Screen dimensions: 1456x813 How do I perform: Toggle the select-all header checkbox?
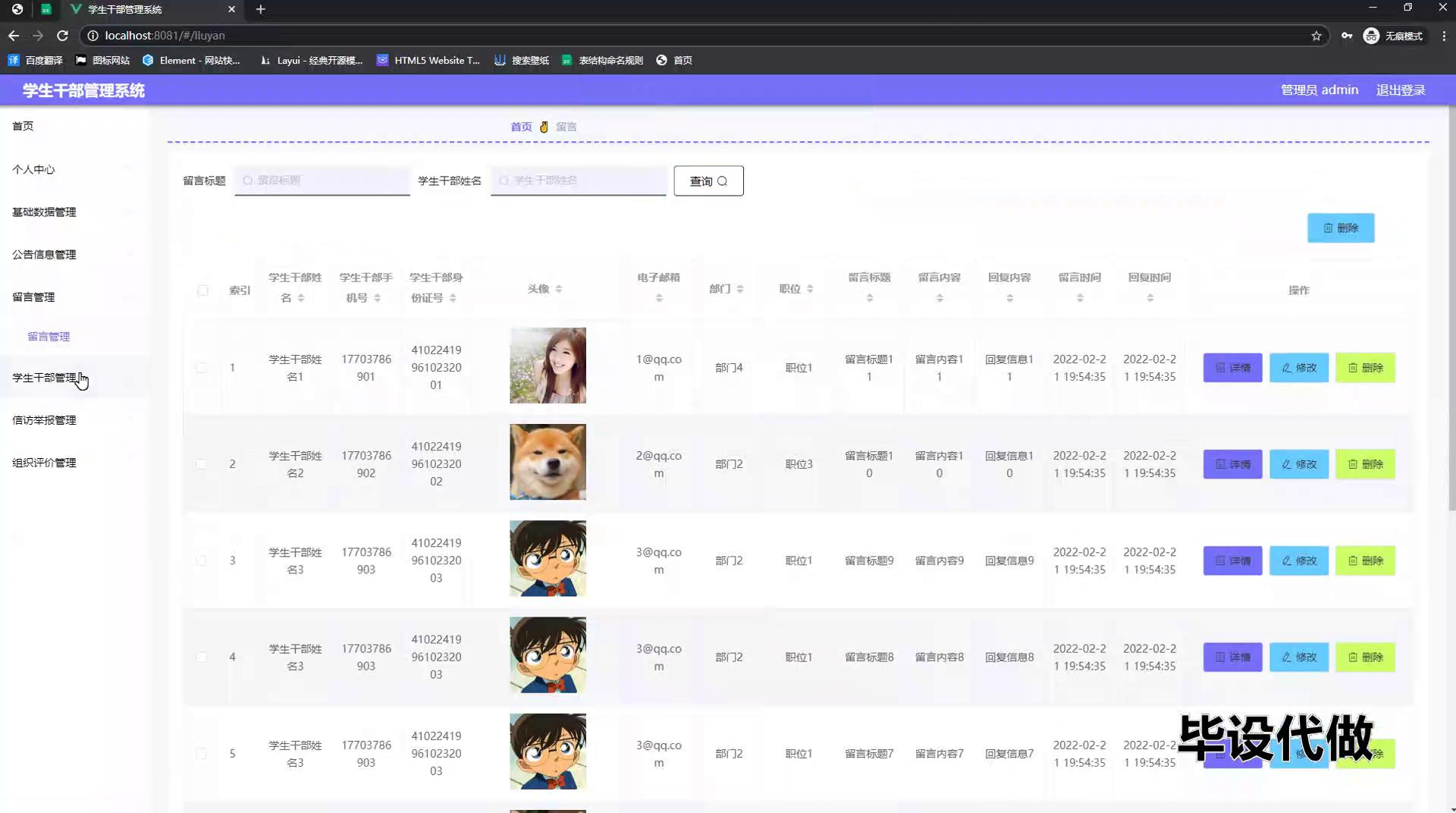tap(202, 290)
